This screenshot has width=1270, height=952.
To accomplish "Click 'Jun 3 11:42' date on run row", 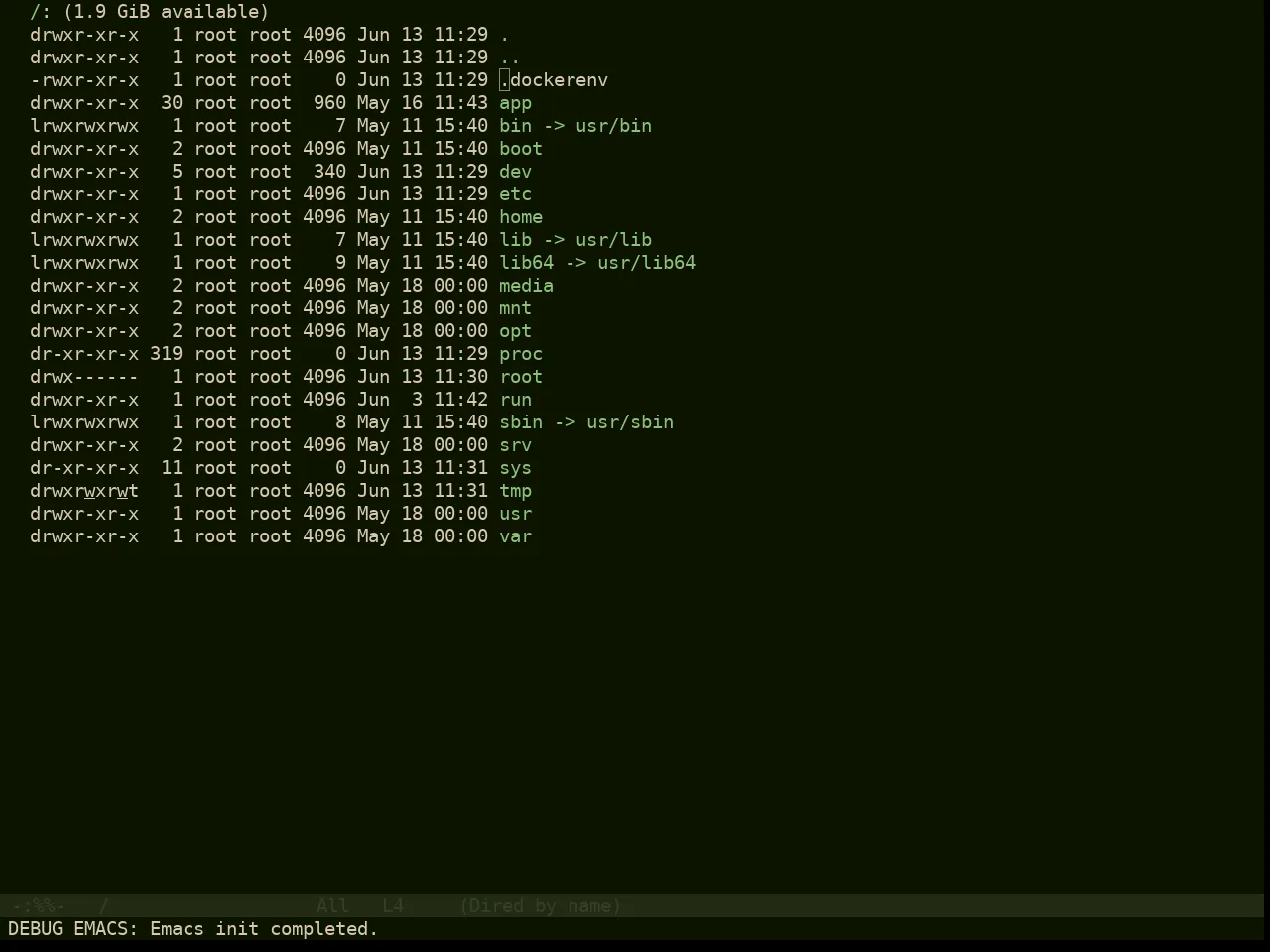I will pyautogui.click(x=423, y=400).
